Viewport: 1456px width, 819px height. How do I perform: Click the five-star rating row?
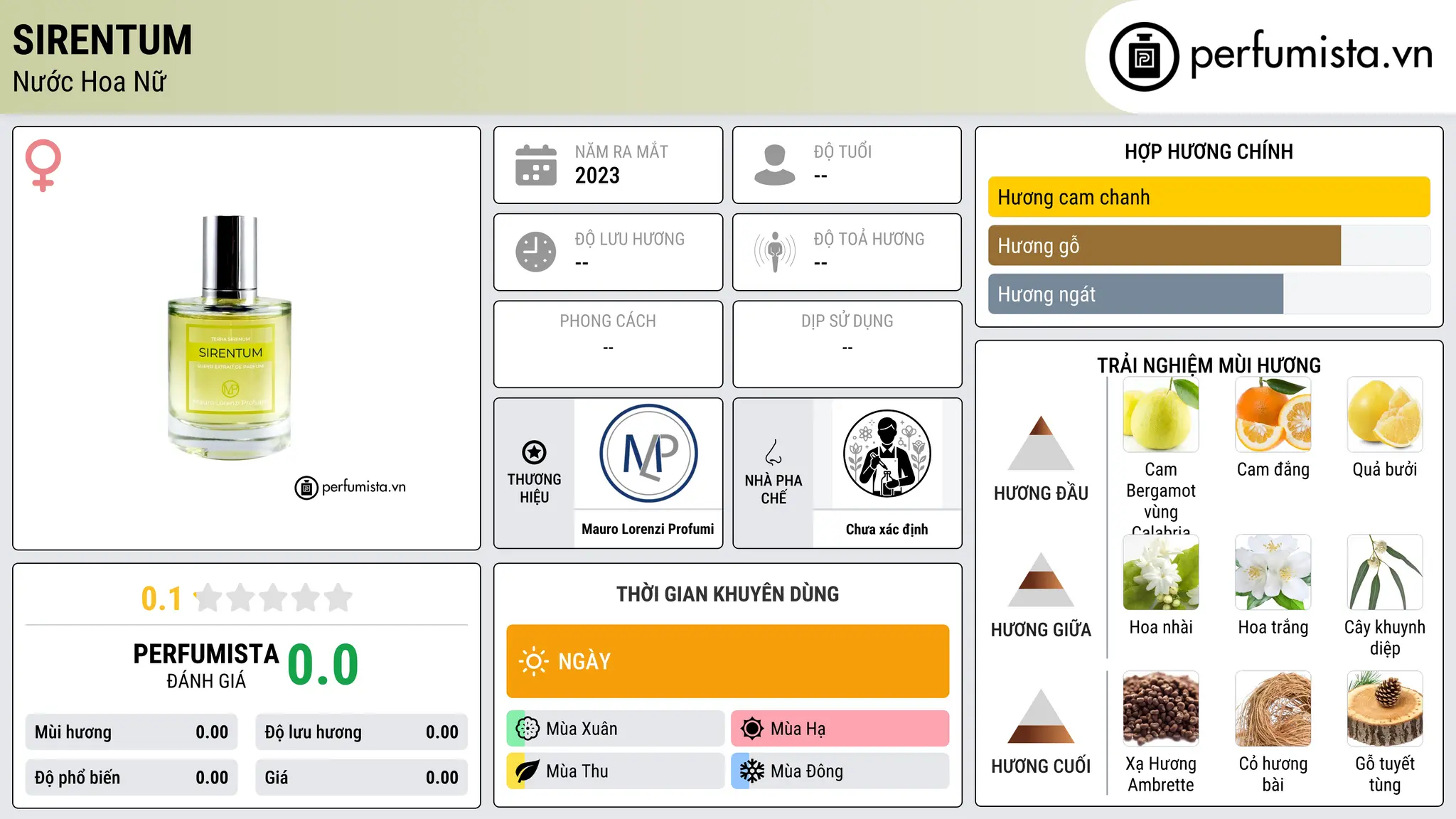[274, 598]
